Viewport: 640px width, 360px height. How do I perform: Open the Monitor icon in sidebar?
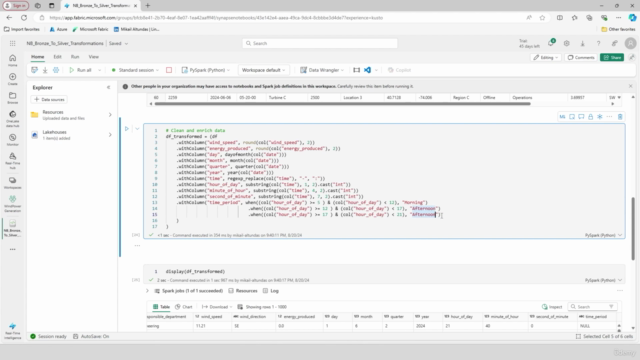click(13, 140)
